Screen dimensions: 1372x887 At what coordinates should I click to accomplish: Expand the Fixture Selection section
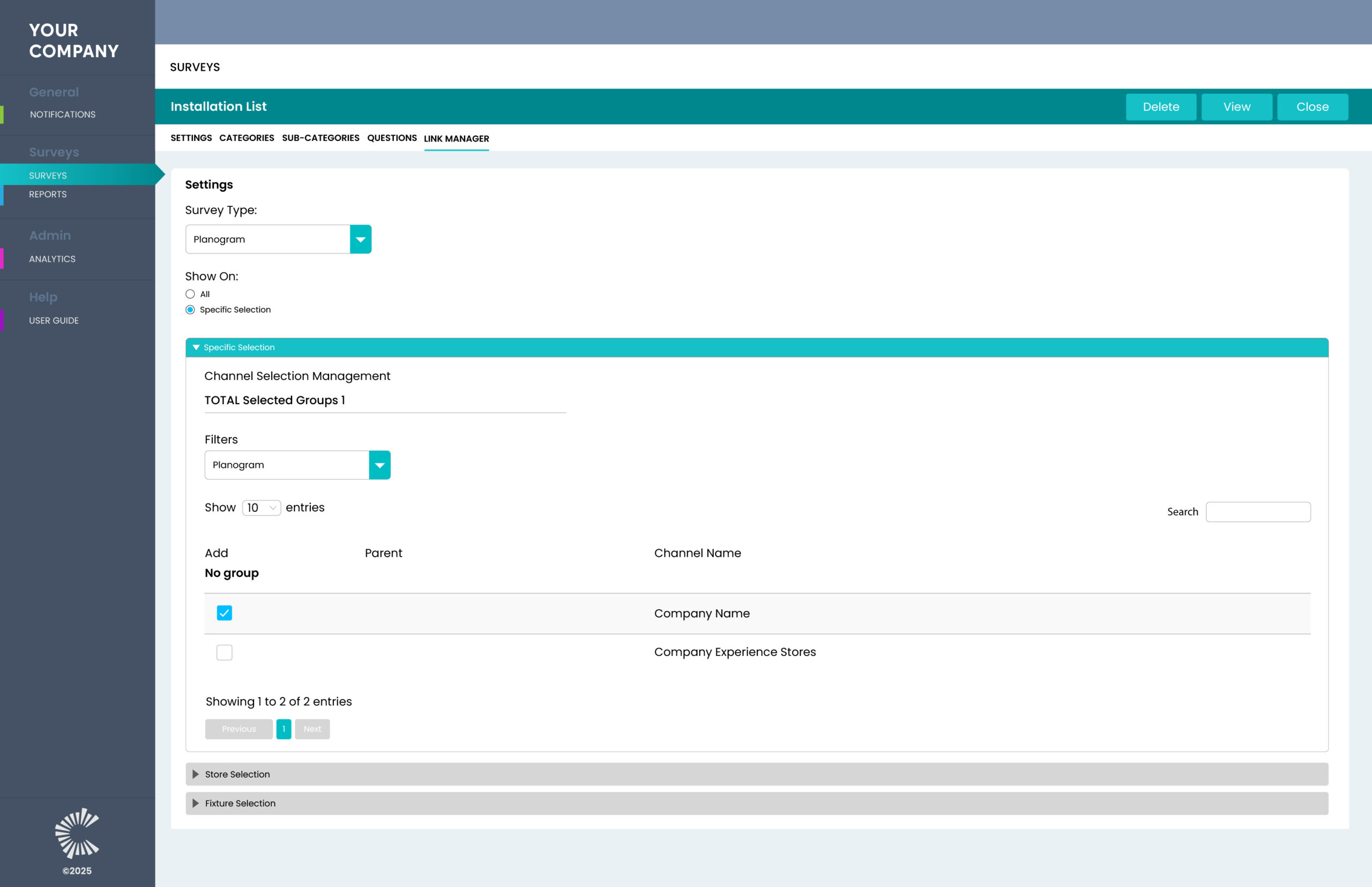tap(757, 803)
